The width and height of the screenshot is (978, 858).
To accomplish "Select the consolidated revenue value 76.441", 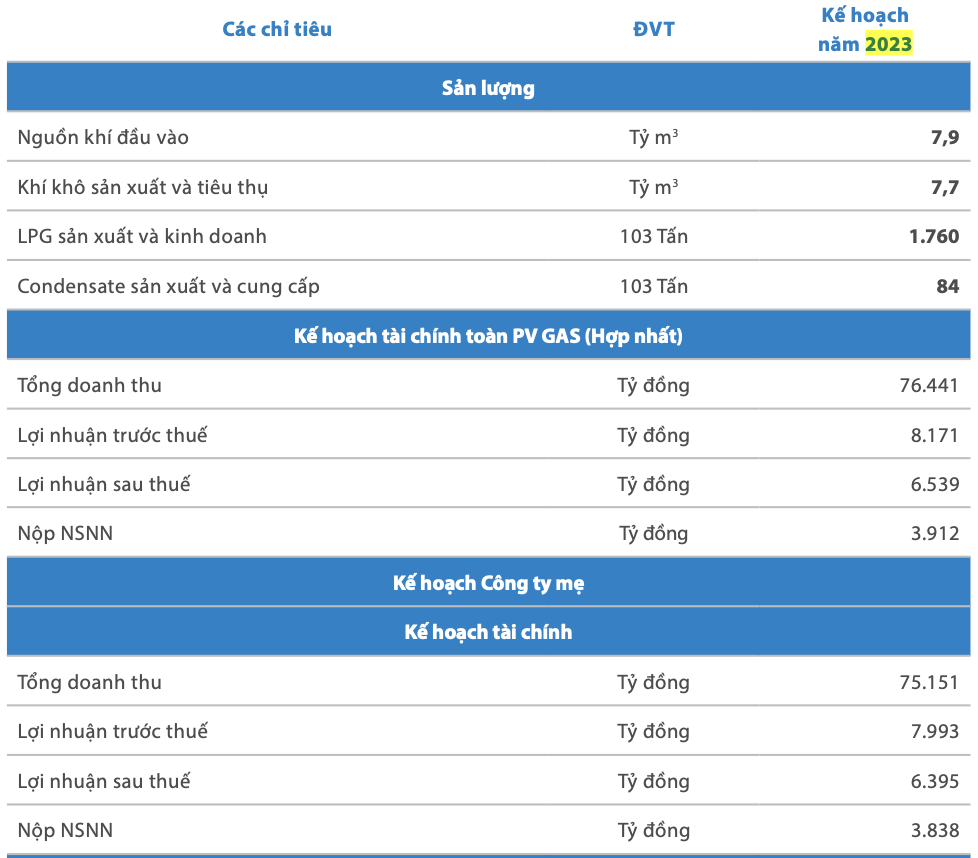I will tap(929, 385).
